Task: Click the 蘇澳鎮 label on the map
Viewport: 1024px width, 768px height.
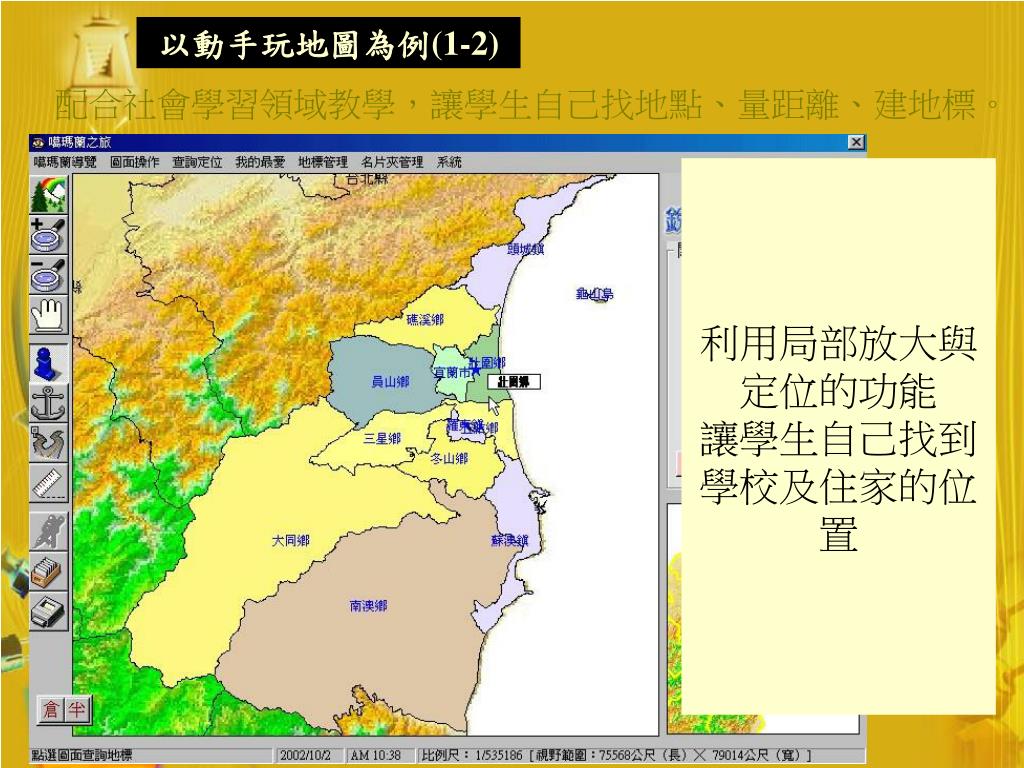Action: coord(509,541)
